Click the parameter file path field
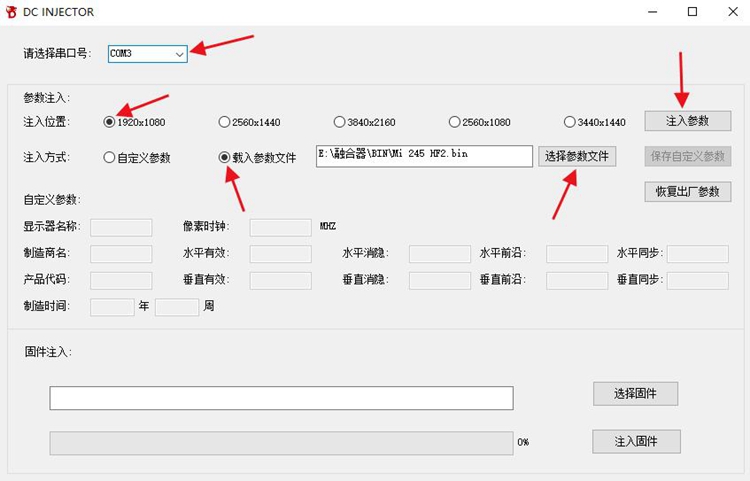750x481 pixels. (424, 156)
